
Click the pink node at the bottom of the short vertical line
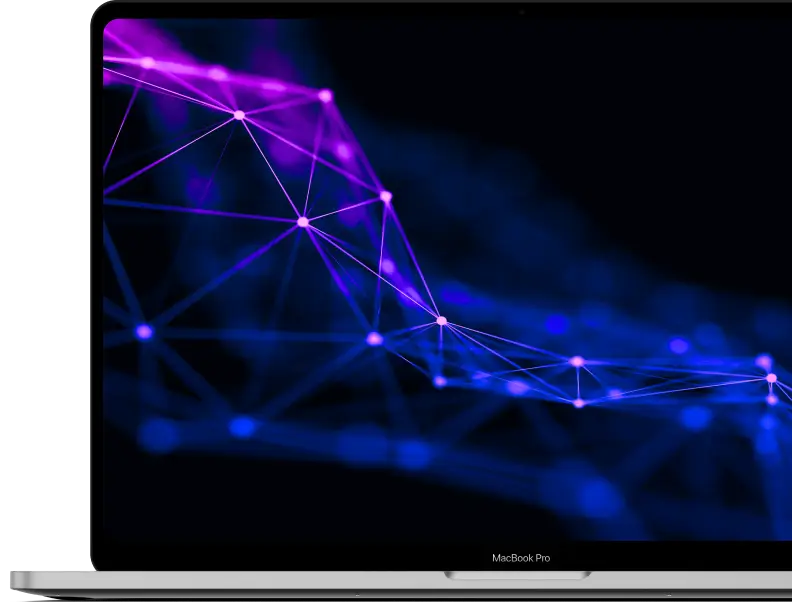(579, 403)
